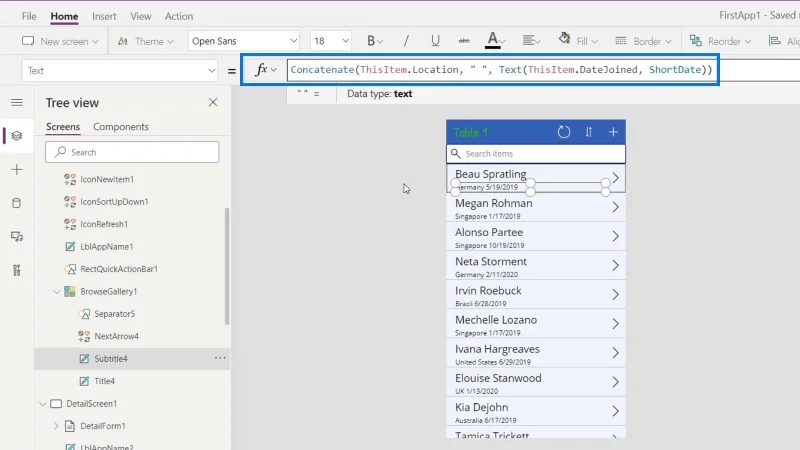This screenshot has width=800, height=450.
Task: Open the Action tab
Action: pos(179,16)
